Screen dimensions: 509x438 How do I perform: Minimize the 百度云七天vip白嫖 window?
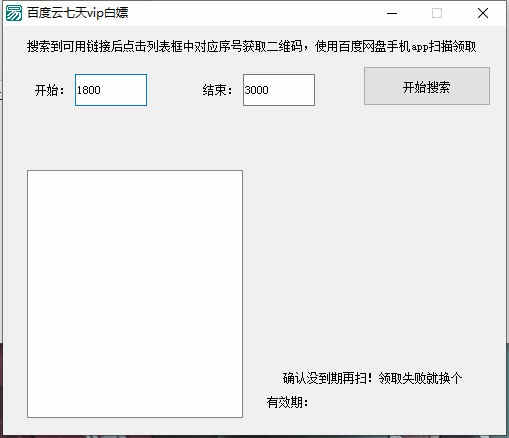coord(392,13)
